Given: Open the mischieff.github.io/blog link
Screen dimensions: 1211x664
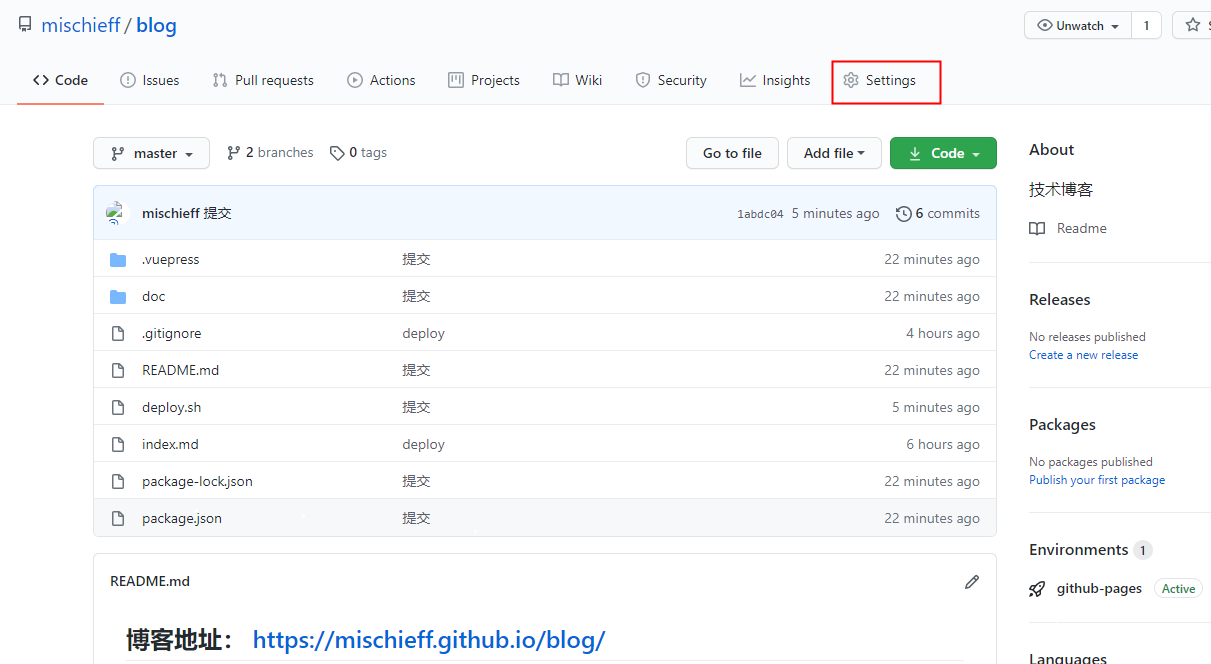Looking at the screenshot, I should (428, 639).
